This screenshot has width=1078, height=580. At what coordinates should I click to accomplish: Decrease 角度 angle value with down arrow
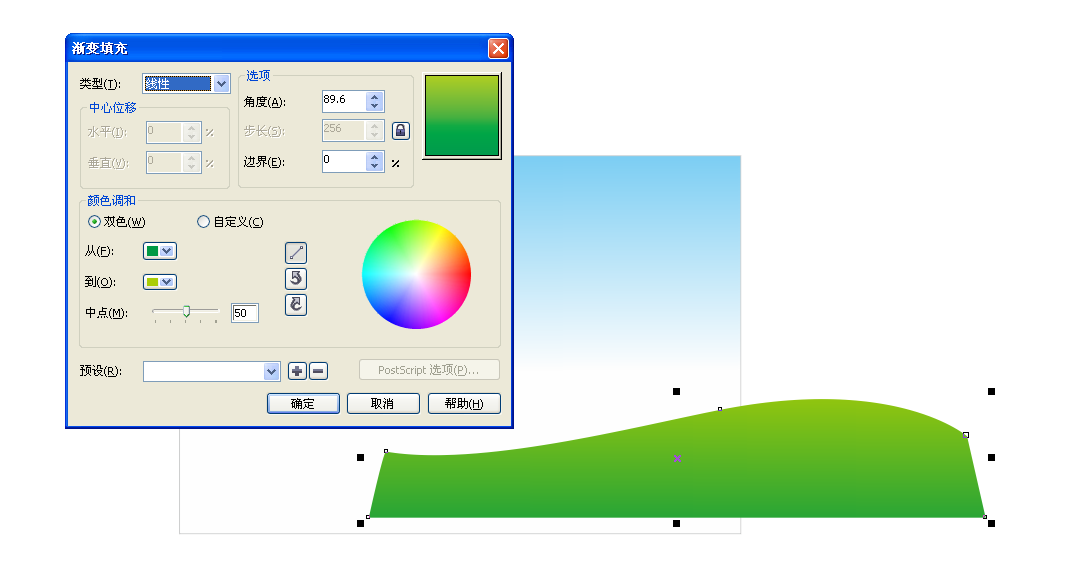pos(374,106)
